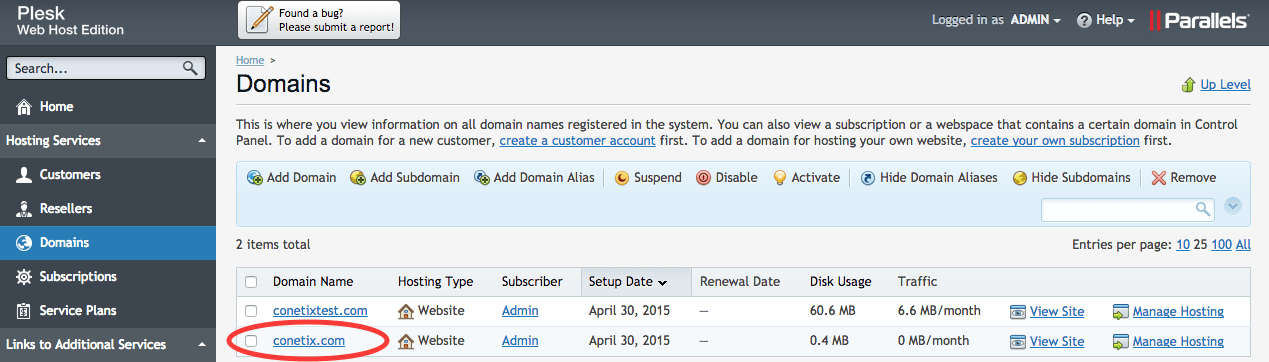Sort by Hosting Type column header
The image size is (1269, 362).
click(x=435, y=282)
